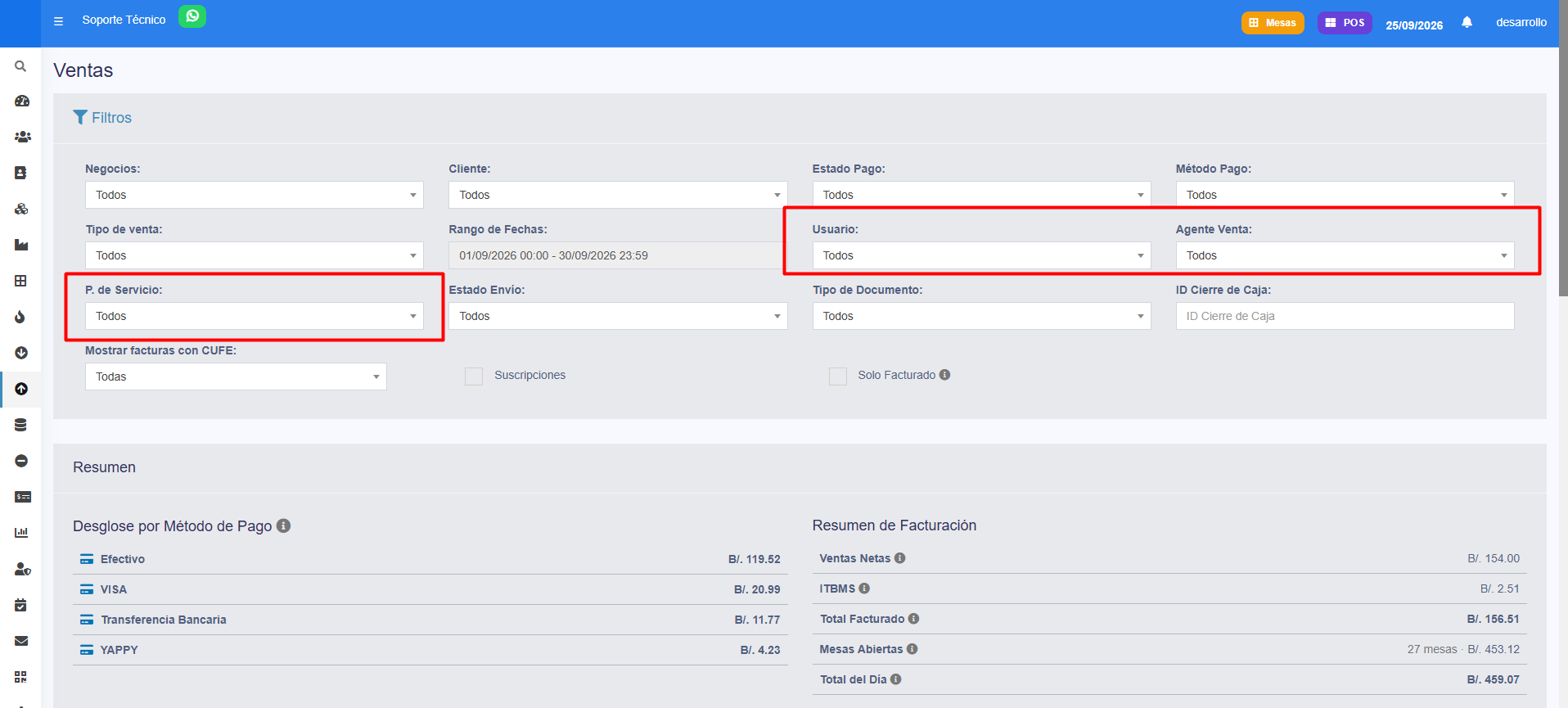Open the table grid icon in sidebar
Viewport: 1568px width, 708px height.
click(20, 281)
